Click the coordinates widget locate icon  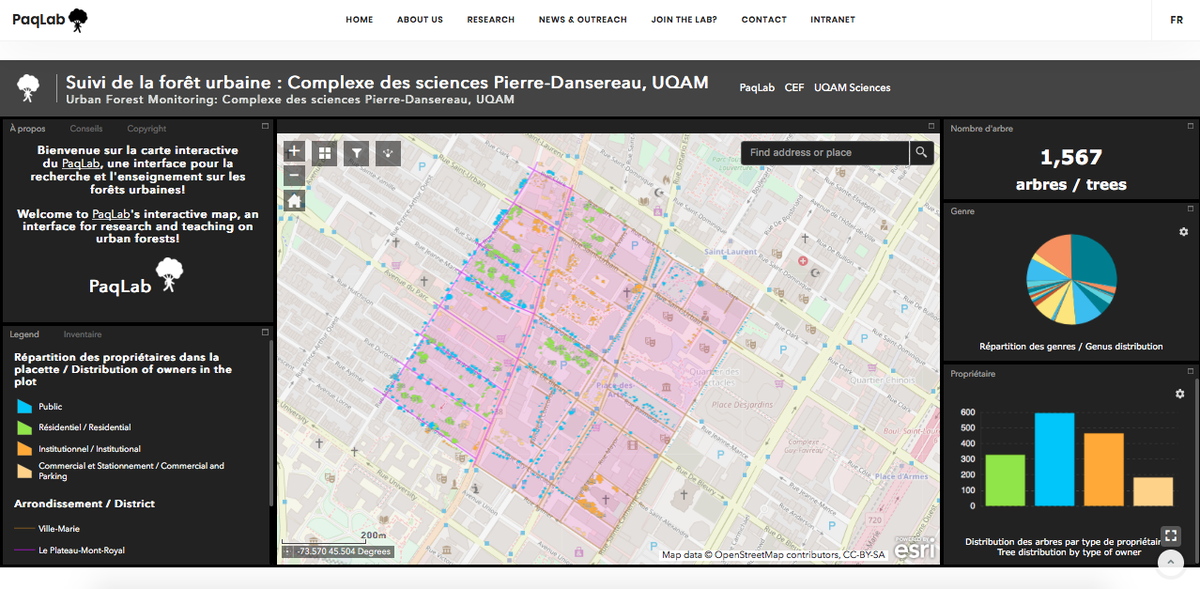click(288, 551)
